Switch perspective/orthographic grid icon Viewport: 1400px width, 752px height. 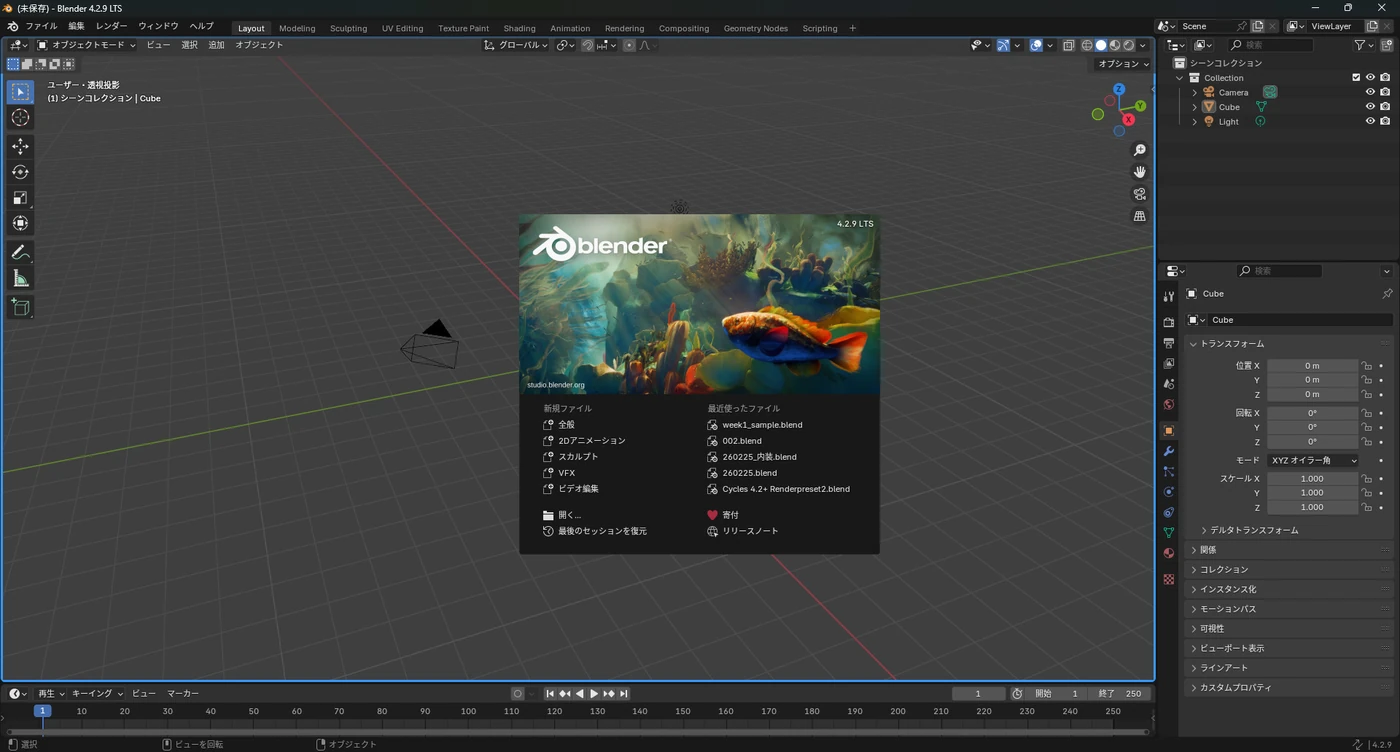[x=1139, y=216]
